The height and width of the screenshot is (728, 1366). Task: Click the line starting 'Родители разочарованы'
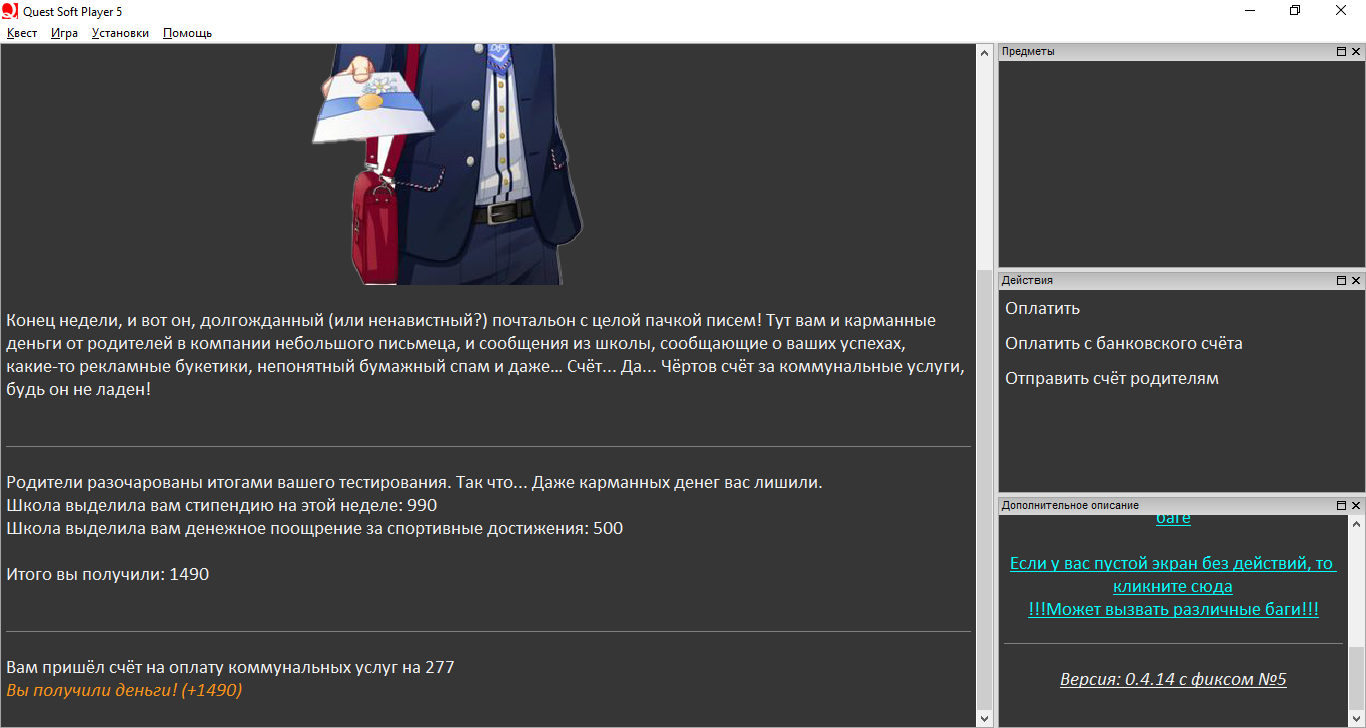[414, 483]
